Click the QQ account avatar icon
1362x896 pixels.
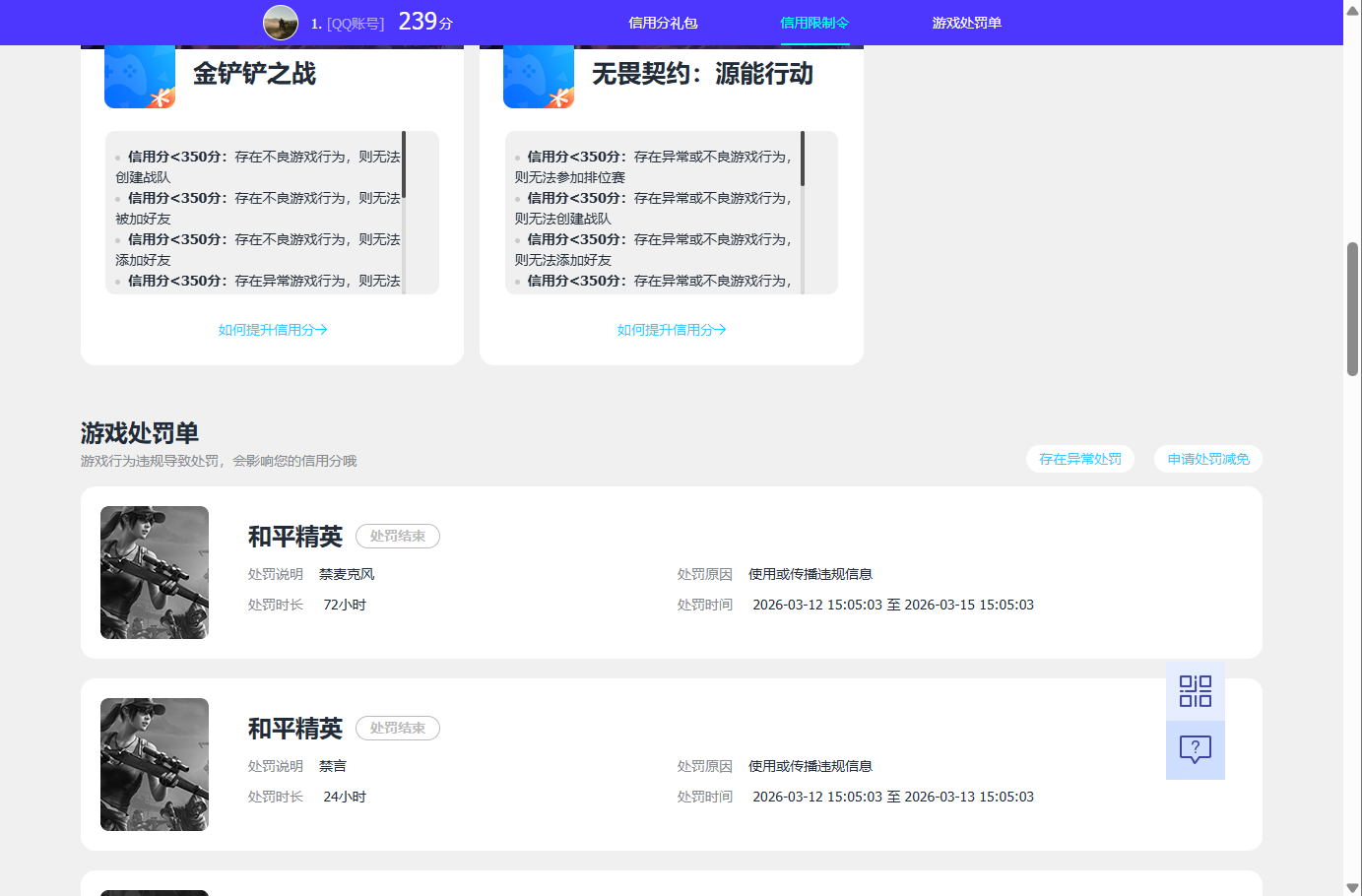coord(280,22)
